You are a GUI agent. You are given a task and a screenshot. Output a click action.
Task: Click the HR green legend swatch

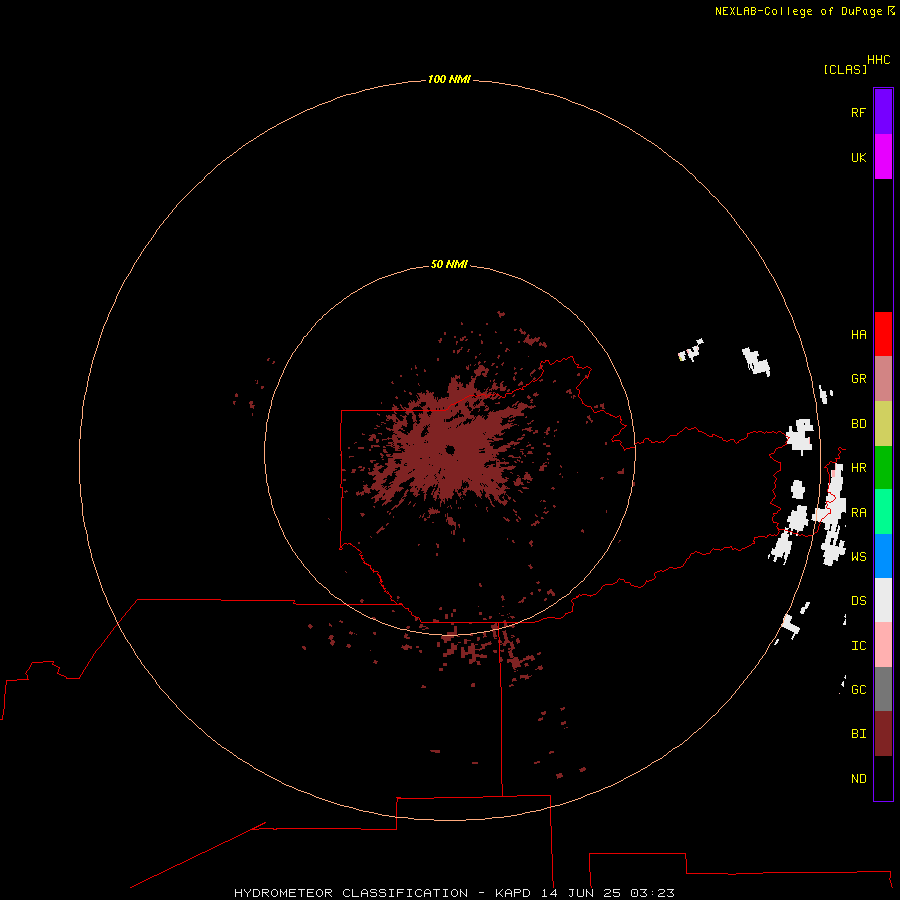tap(883, 468)
